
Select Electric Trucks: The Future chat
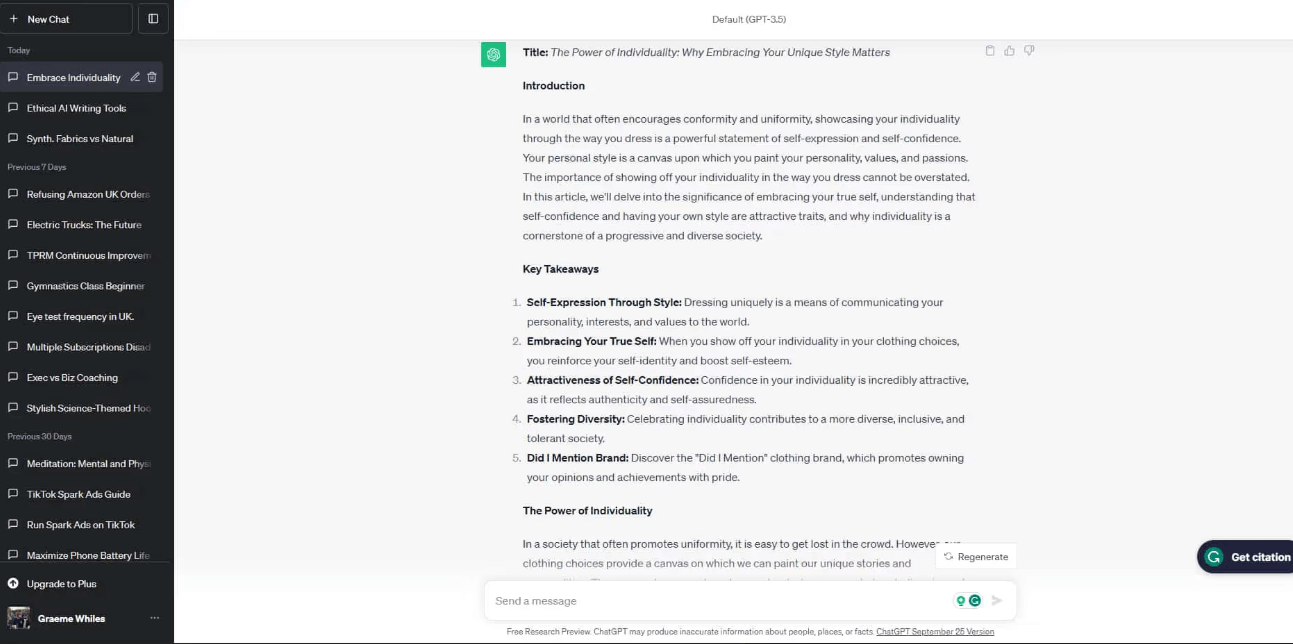pos(84,225)
